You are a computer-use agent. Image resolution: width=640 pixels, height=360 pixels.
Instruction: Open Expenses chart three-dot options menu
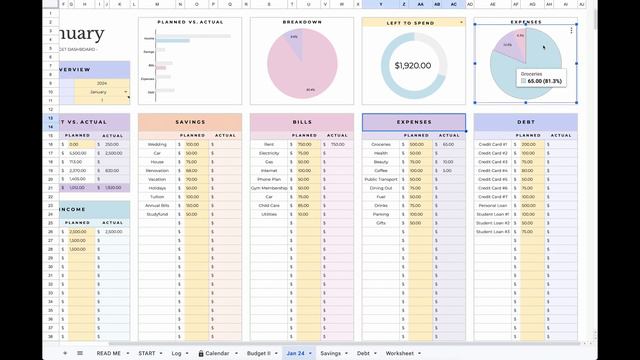point(571,31)
